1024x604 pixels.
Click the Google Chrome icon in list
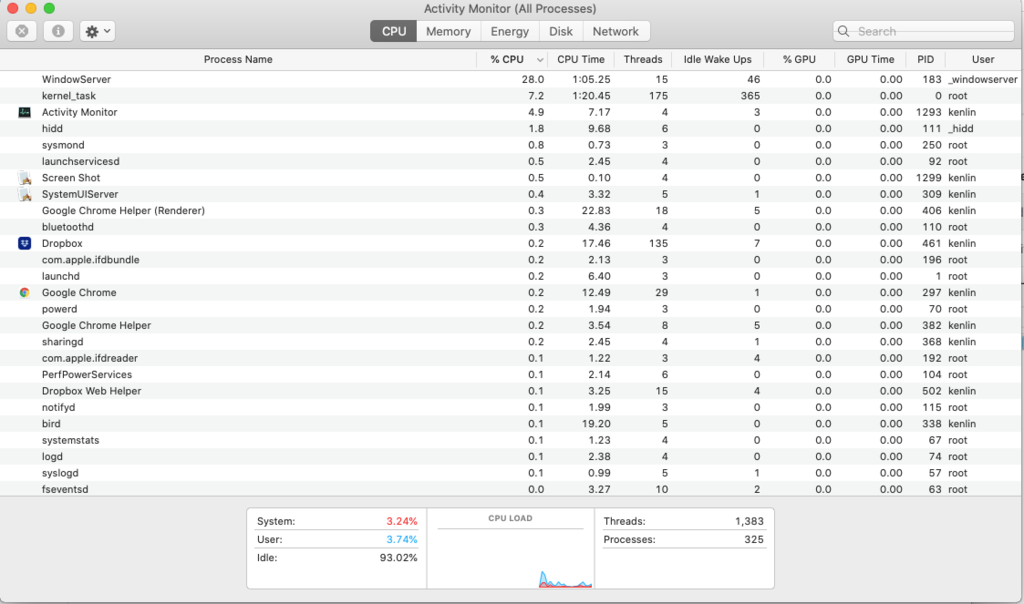(x=25, y=293)
